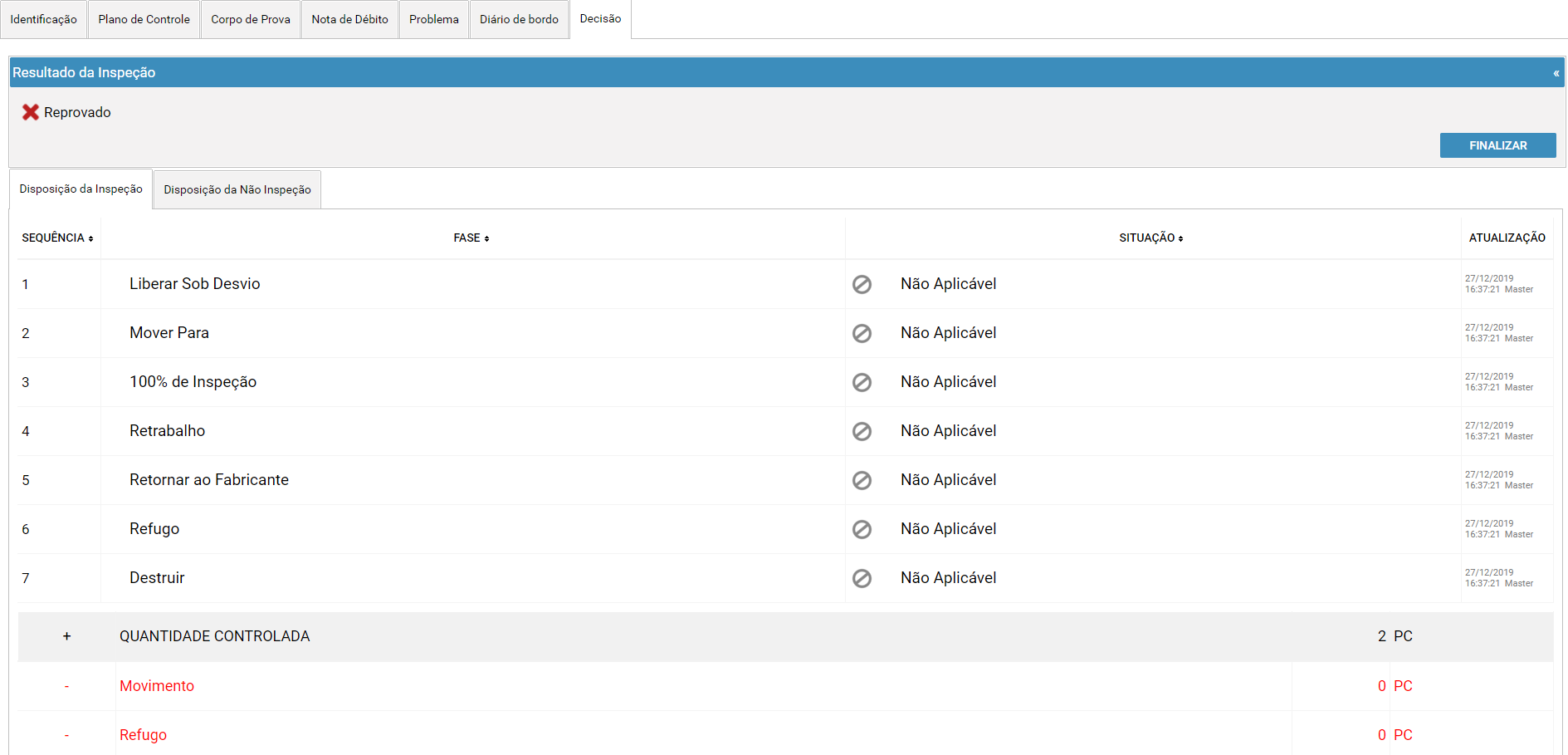Open the Identificação tab
The image size is (1568, 755).
click(x=43, y=19)
